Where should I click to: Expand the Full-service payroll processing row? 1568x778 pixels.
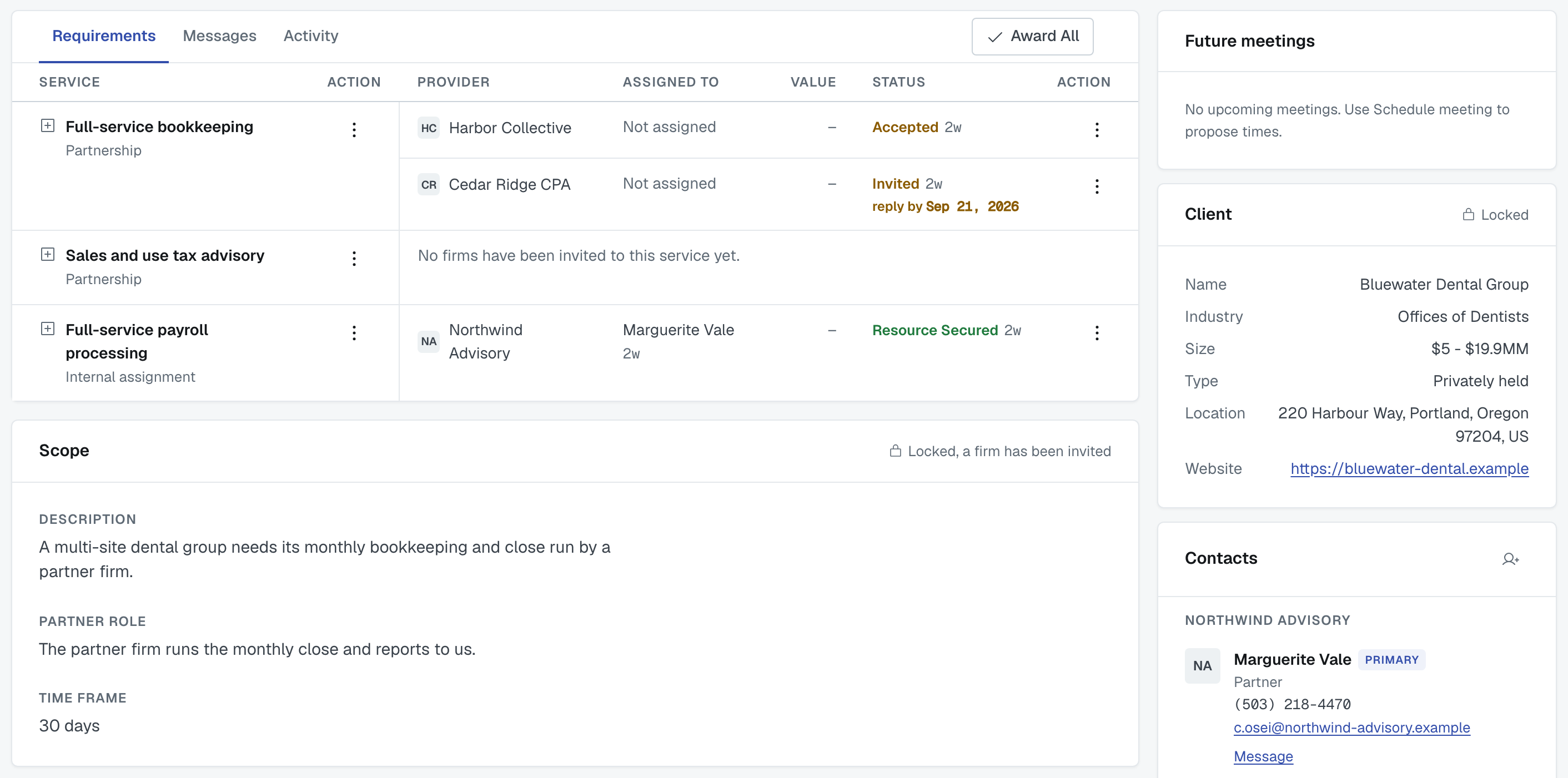[x=48, y=329]
